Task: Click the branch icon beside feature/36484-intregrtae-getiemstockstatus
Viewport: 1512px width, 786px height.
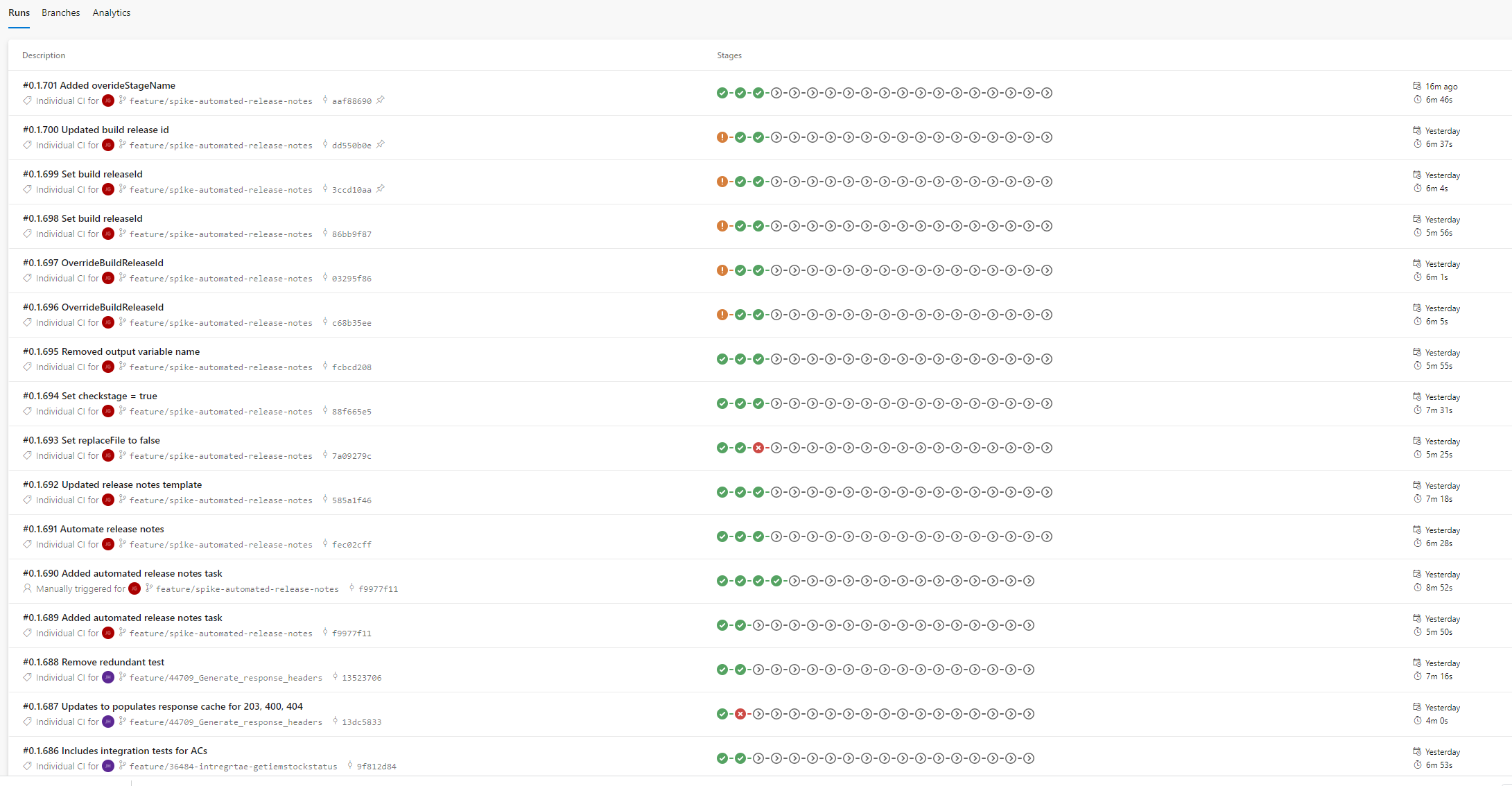Action: pos(122,767)
